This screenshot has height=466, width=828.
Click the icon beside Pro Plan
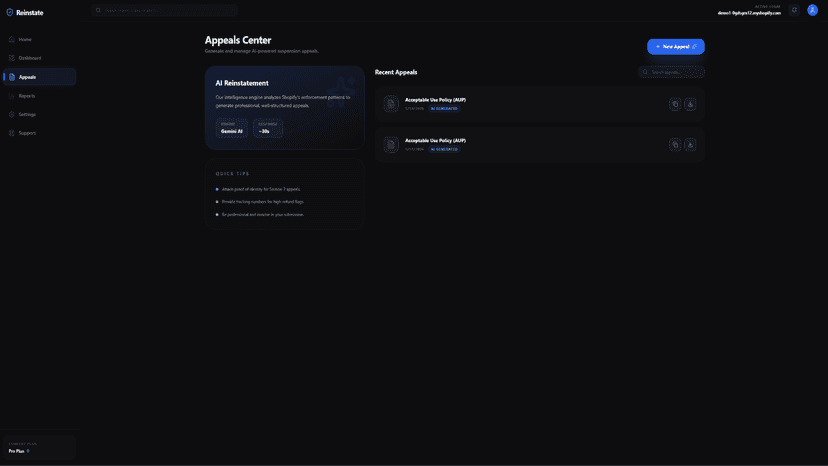[x=28, y=451]
